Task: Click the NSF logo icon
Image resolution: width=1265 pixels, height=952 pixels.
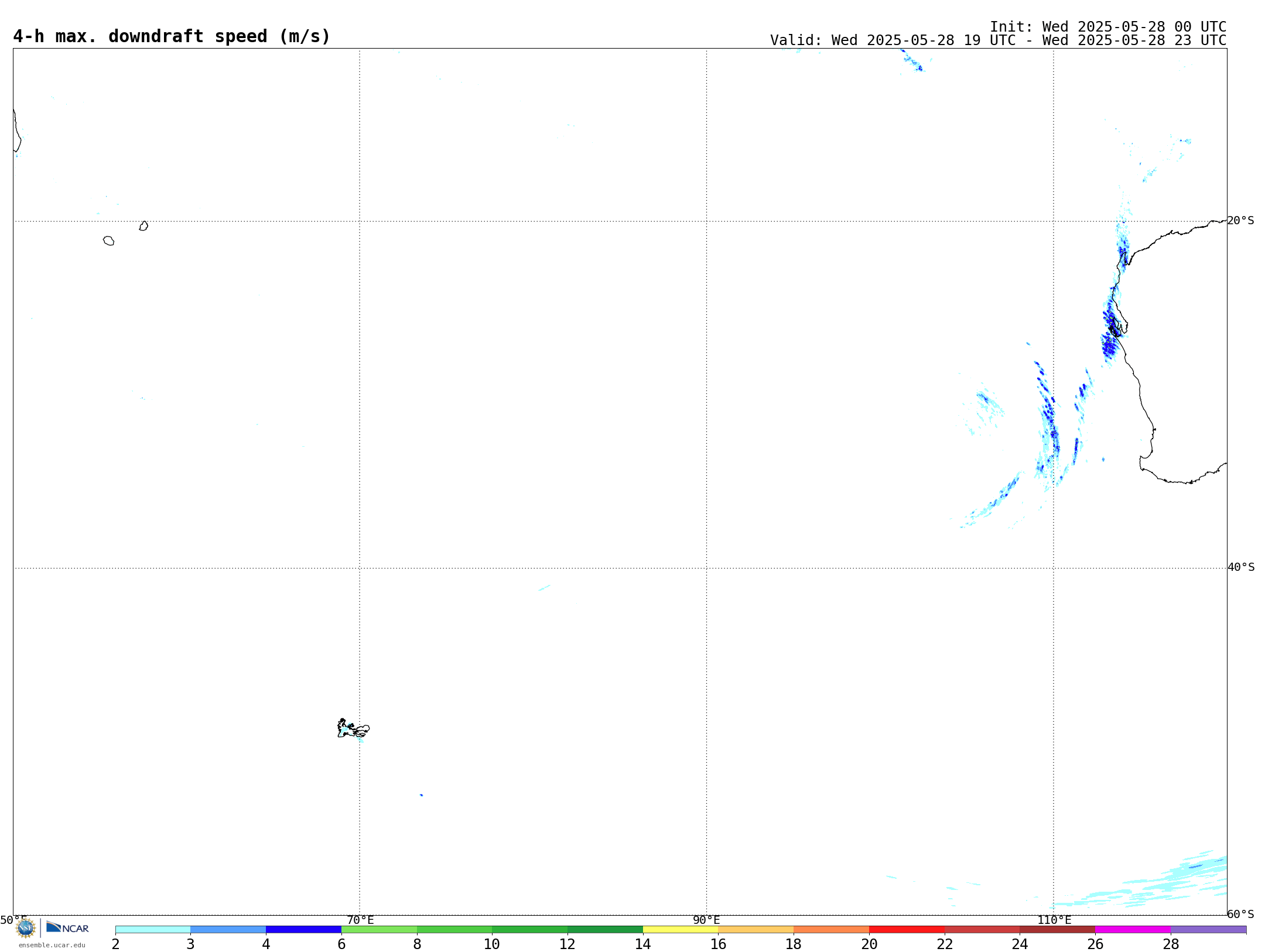Action: point(26,928)
